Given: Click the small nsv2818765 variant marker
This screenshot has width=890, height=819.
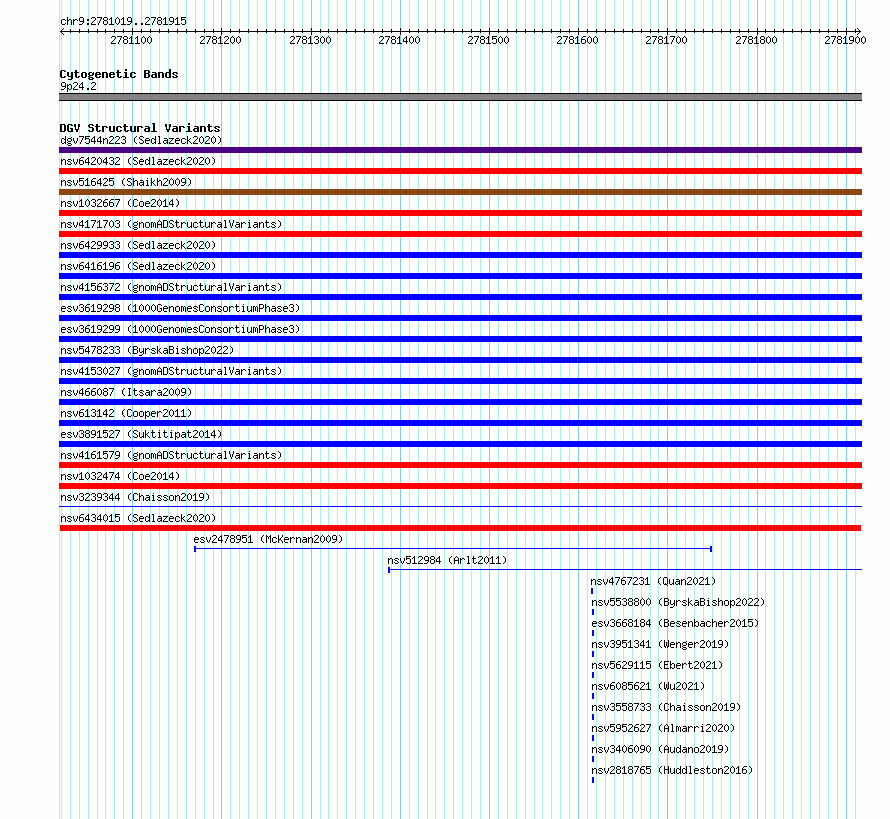Looking at the screenshot, I should pos(593,780).
